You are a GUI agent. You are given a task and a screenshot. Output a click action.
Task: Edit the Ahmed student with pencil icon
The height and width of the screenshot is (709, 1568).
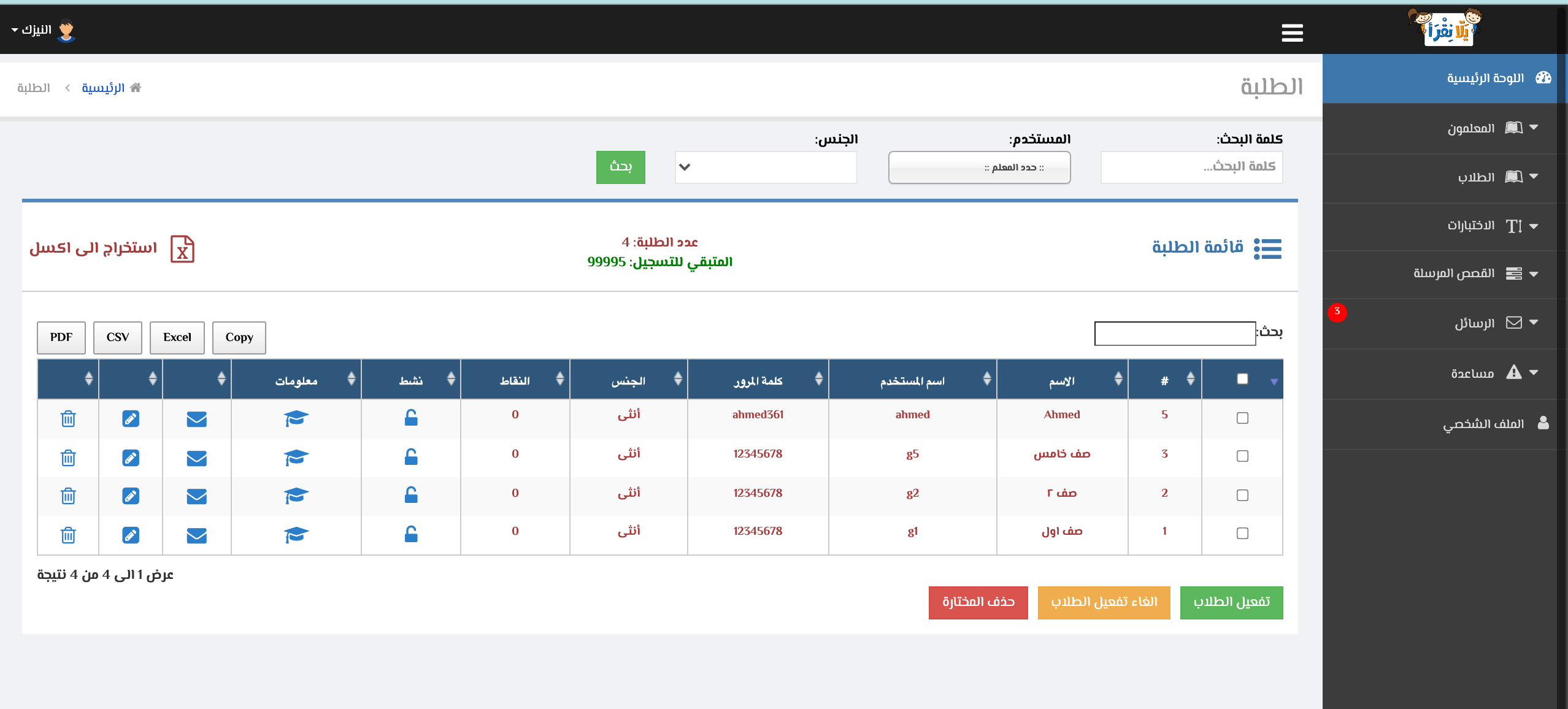tap(131, 419)
